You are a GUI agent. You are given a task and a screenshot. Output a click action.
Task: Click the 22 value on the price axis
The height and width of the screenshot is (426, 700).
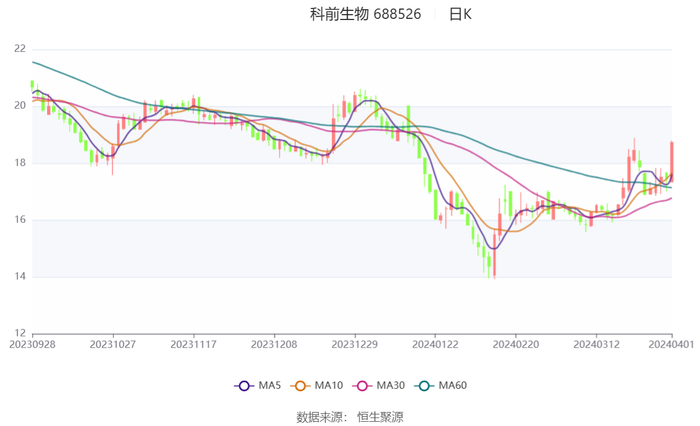(x=20, y=48)
